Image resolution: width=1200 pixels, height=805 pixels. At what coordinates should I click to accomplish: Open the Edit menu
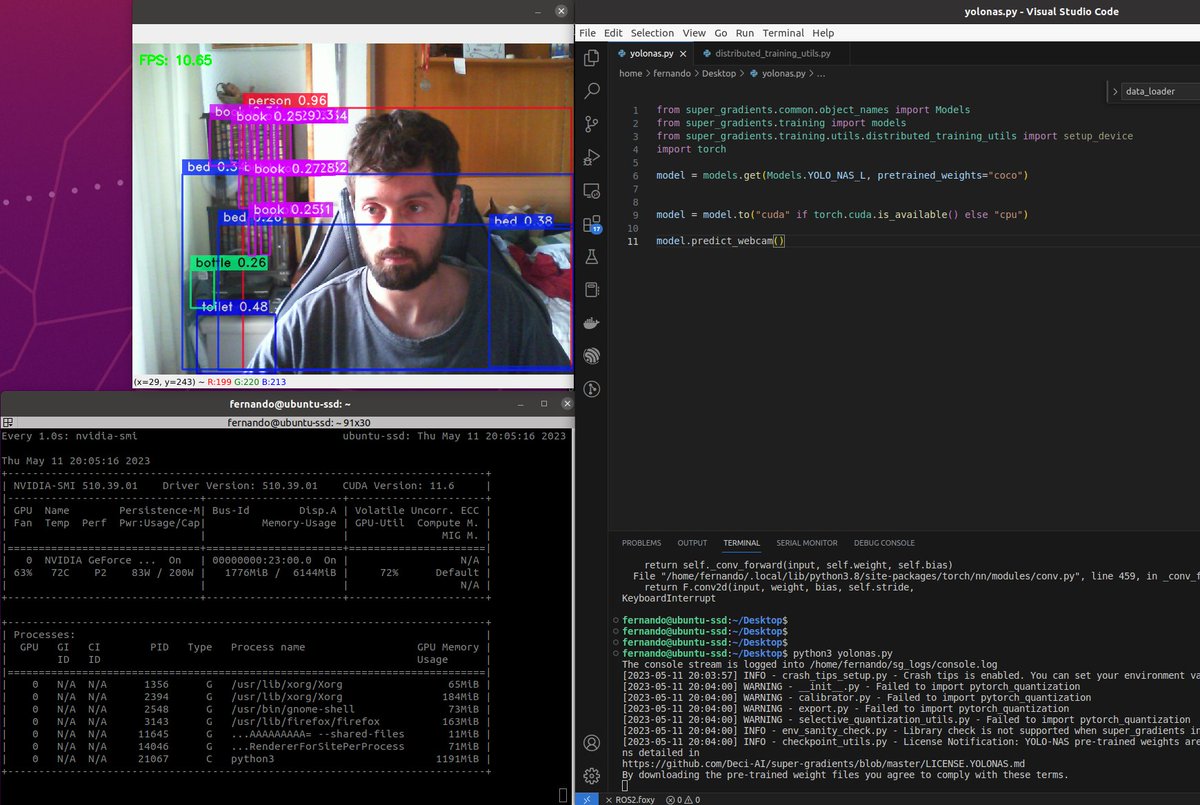(613, 33)
